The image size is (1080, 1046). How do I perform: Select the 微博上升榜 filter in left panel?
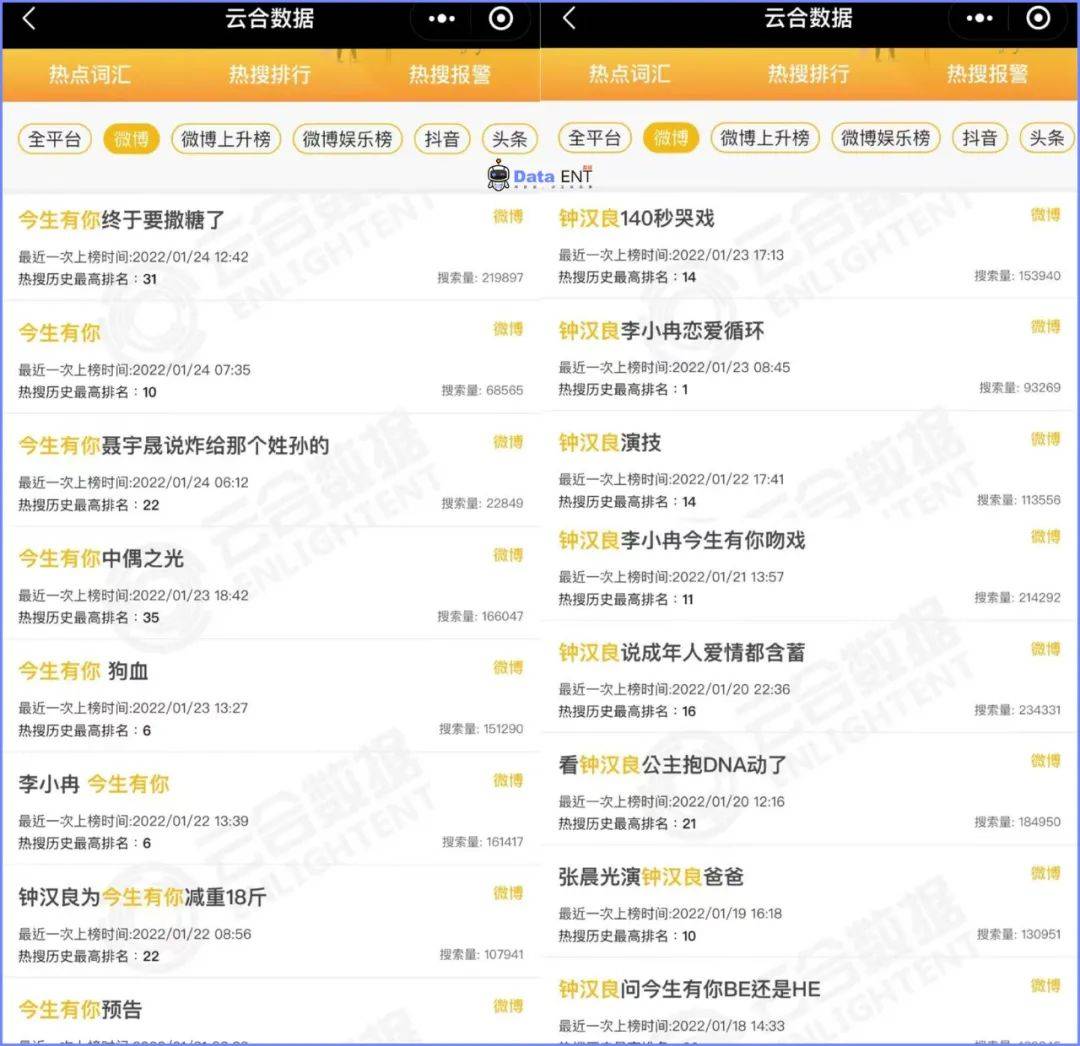coord(225,139)
